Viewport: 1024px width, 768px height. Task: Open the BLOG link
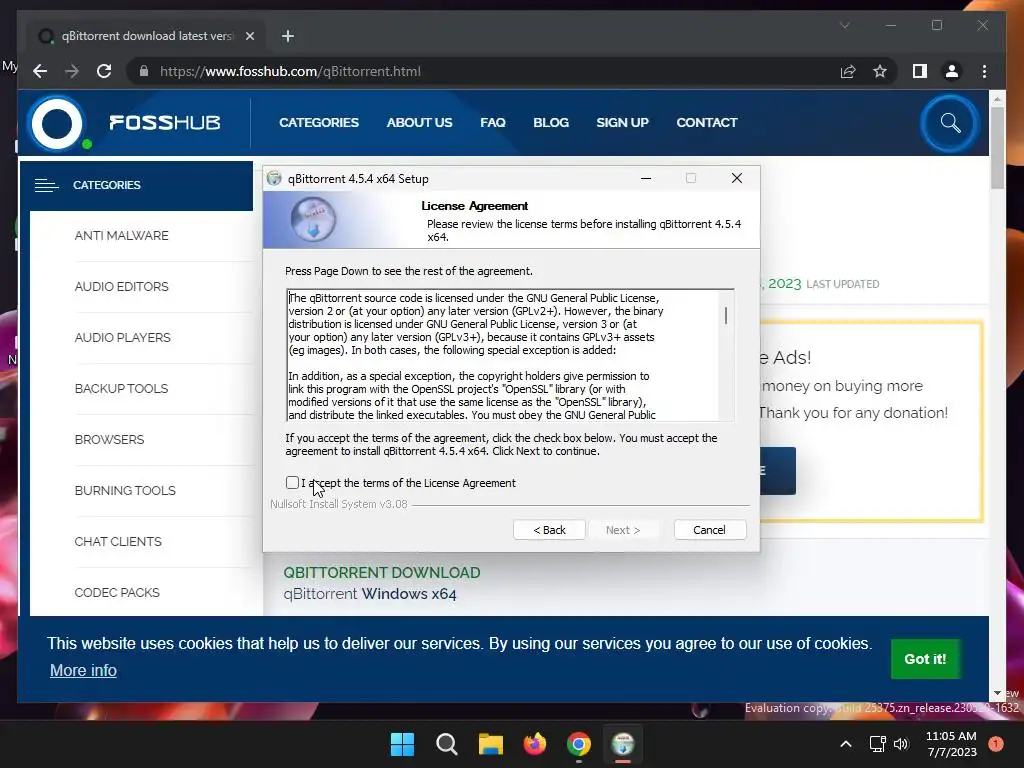pos(551,123)
